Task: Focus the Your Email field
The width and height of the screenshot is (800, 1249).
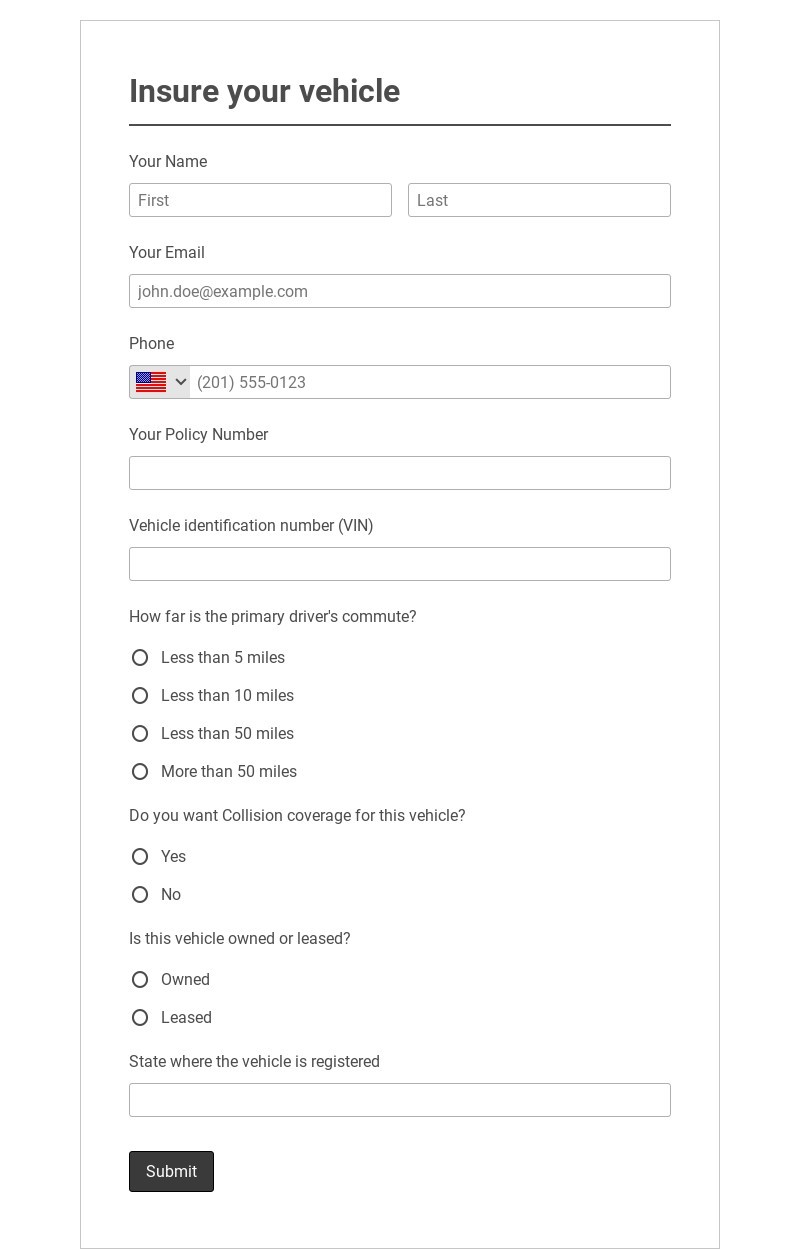Action: point(400,291)
